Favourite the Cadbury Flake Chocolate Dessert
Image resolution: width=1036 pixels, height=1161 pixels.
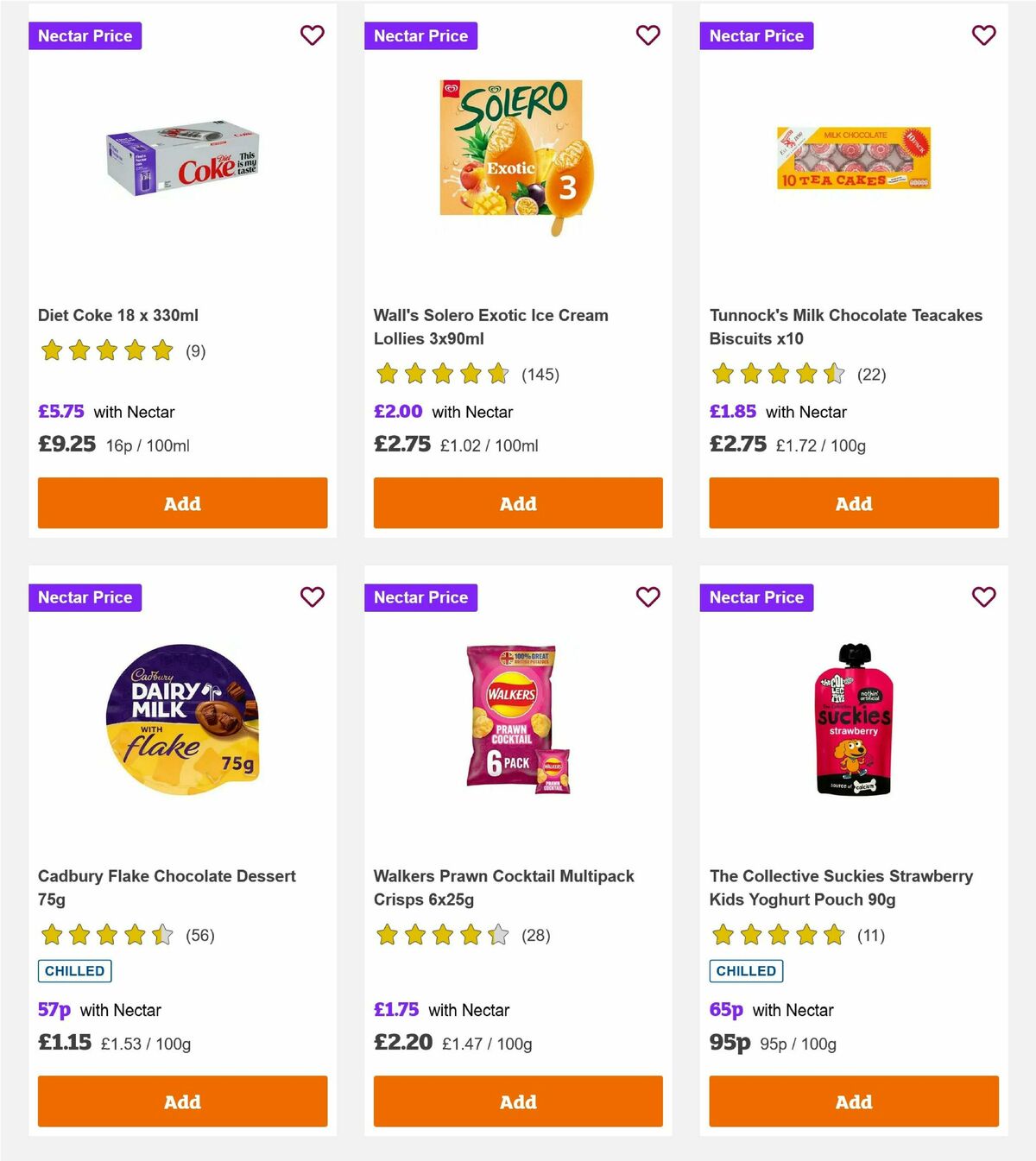coord(312,596)
